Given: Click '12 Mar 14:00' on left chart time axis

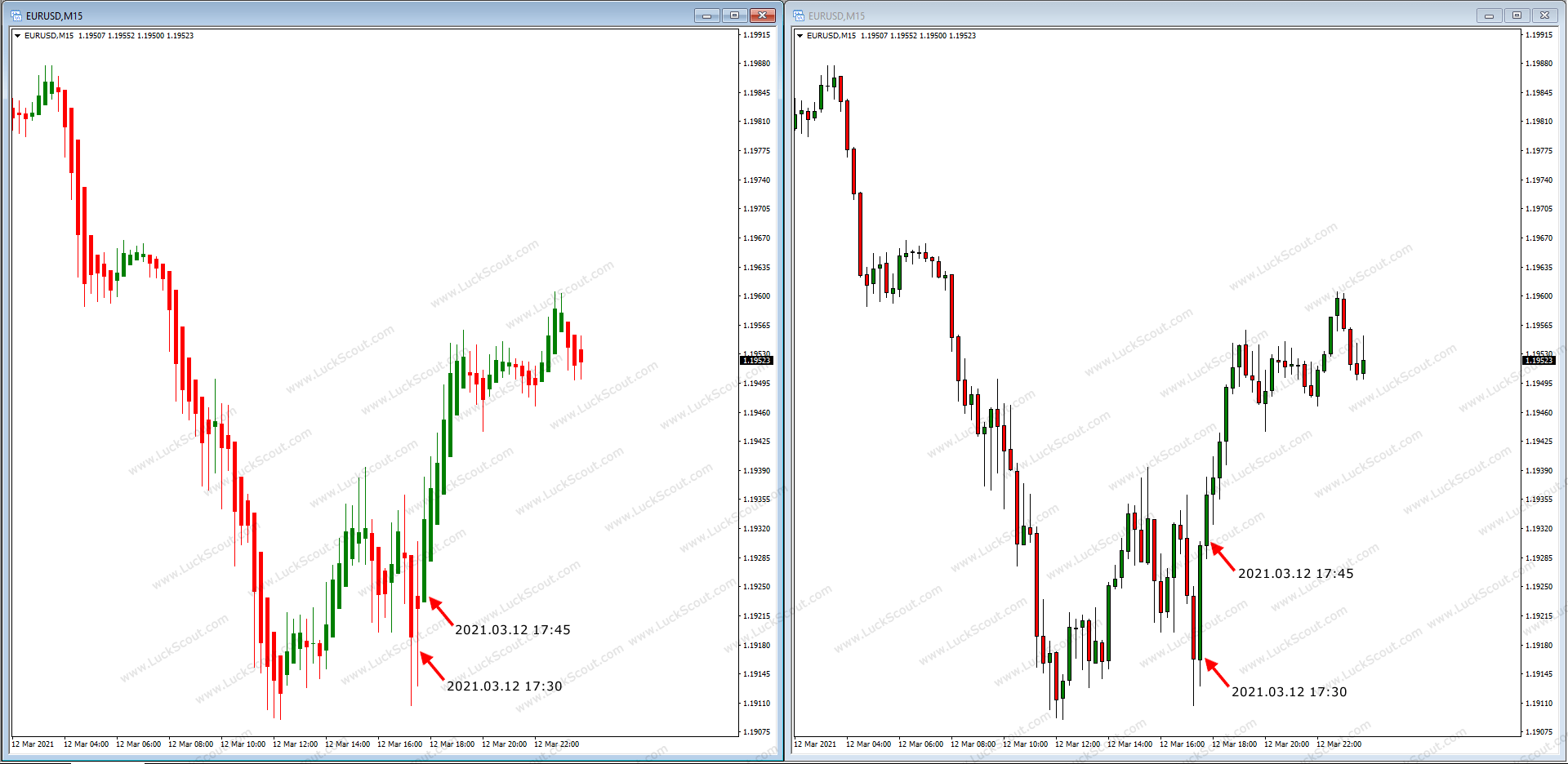Looking at the screenshot, I should (x=347, y=744).
